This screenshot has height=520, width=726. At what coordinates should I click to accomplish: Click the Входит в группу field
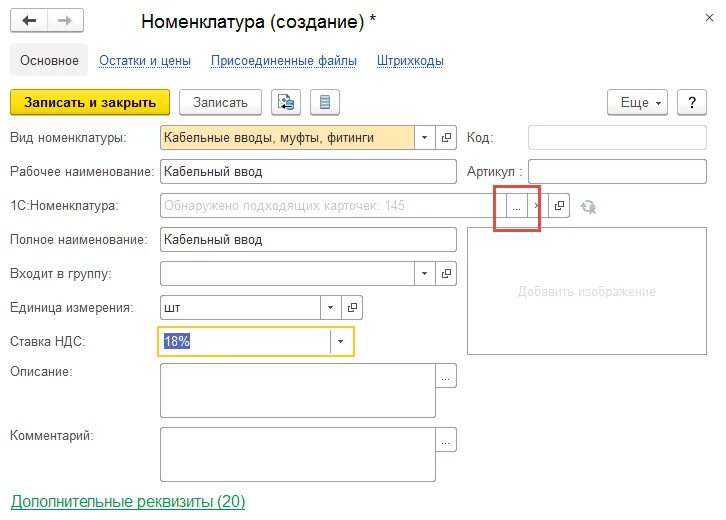(x=287, y=274)
